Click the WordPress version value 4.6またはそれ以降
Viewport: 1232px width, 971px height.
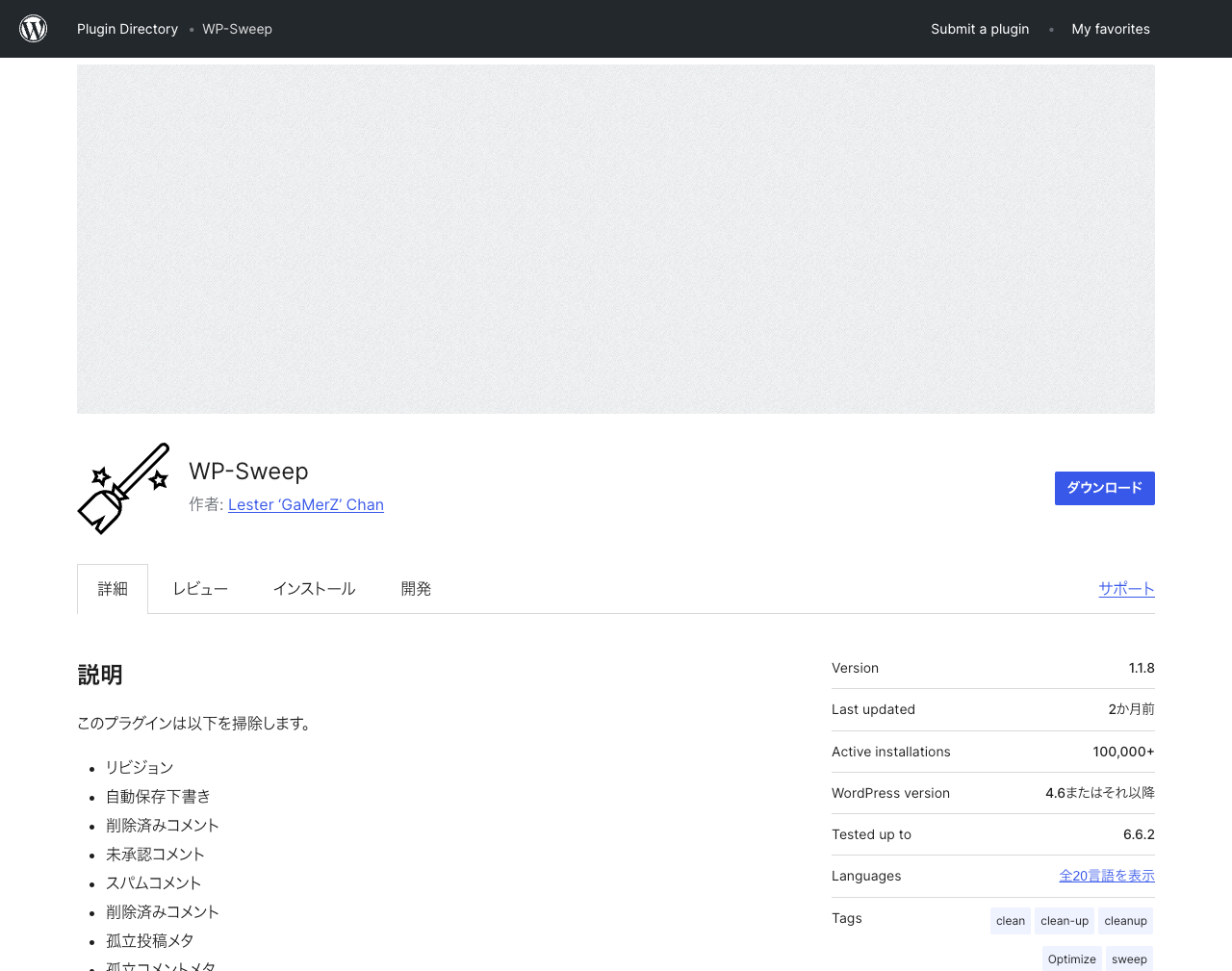[1100, 793]
